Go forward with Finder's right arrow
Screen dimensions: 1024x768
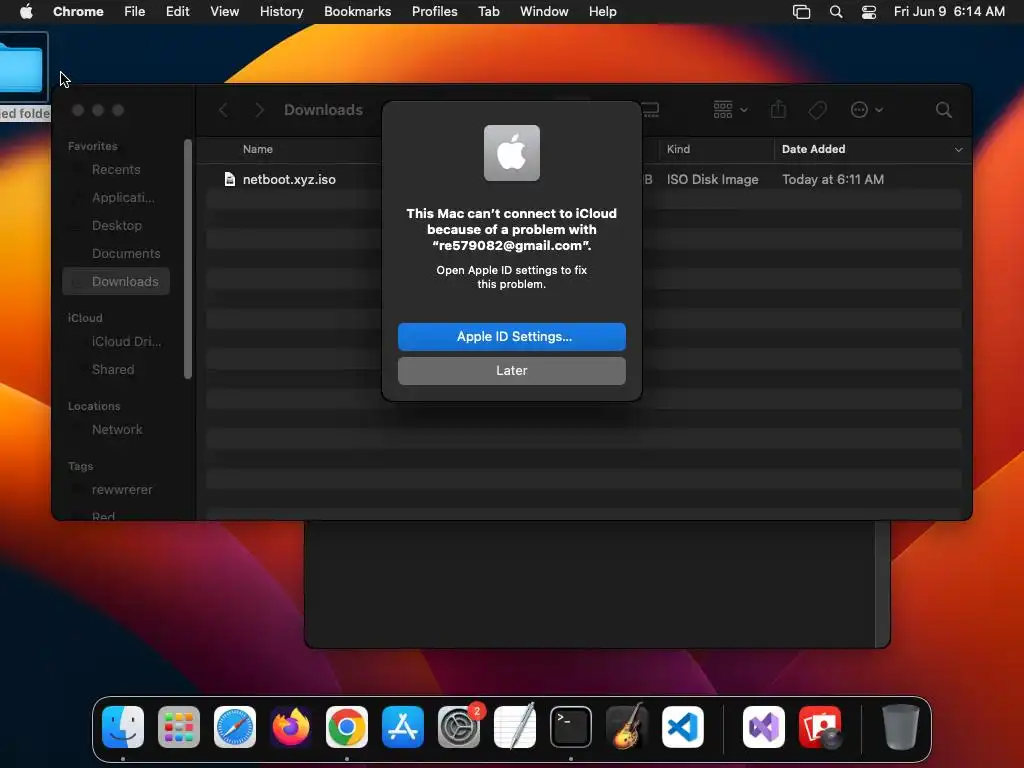point(259,110)
